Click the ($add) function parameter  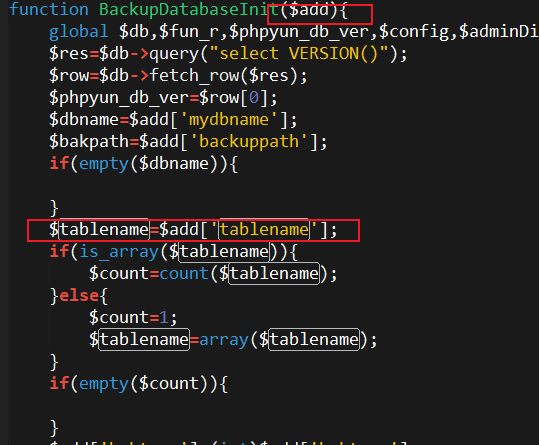(309, 10)
